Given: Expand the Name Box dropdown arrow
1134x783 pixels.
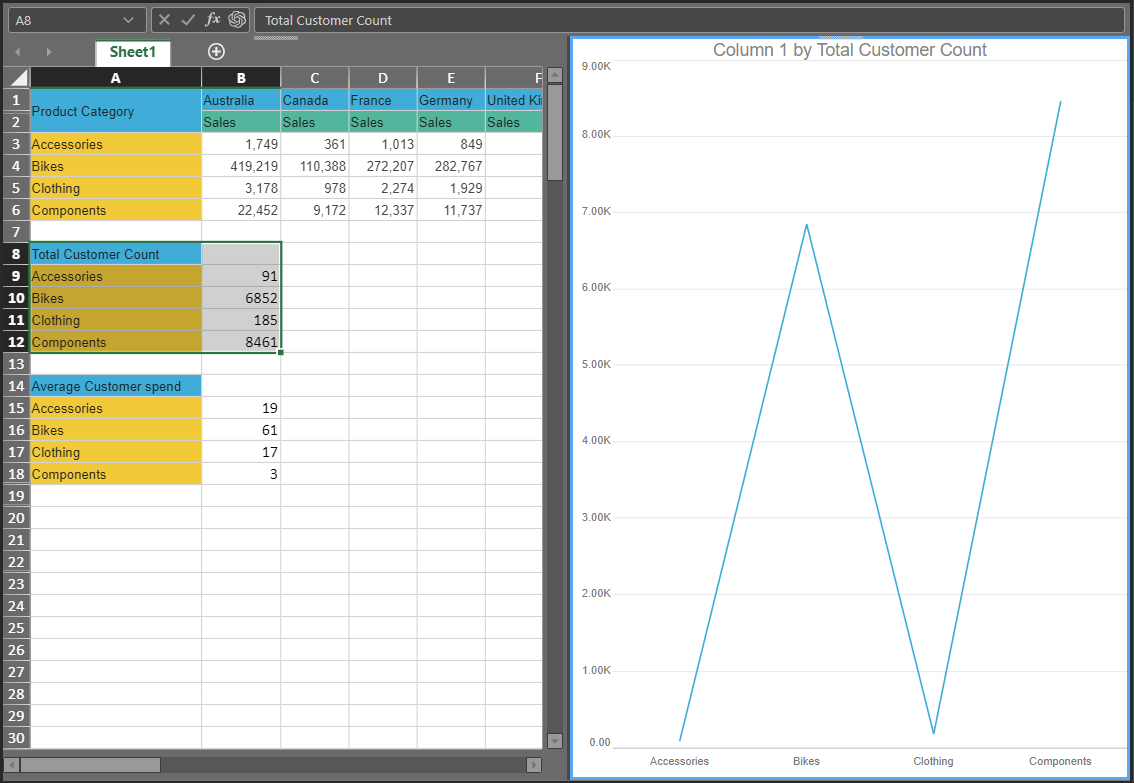Looking at the screenshot, I should (x=128, y=20).
